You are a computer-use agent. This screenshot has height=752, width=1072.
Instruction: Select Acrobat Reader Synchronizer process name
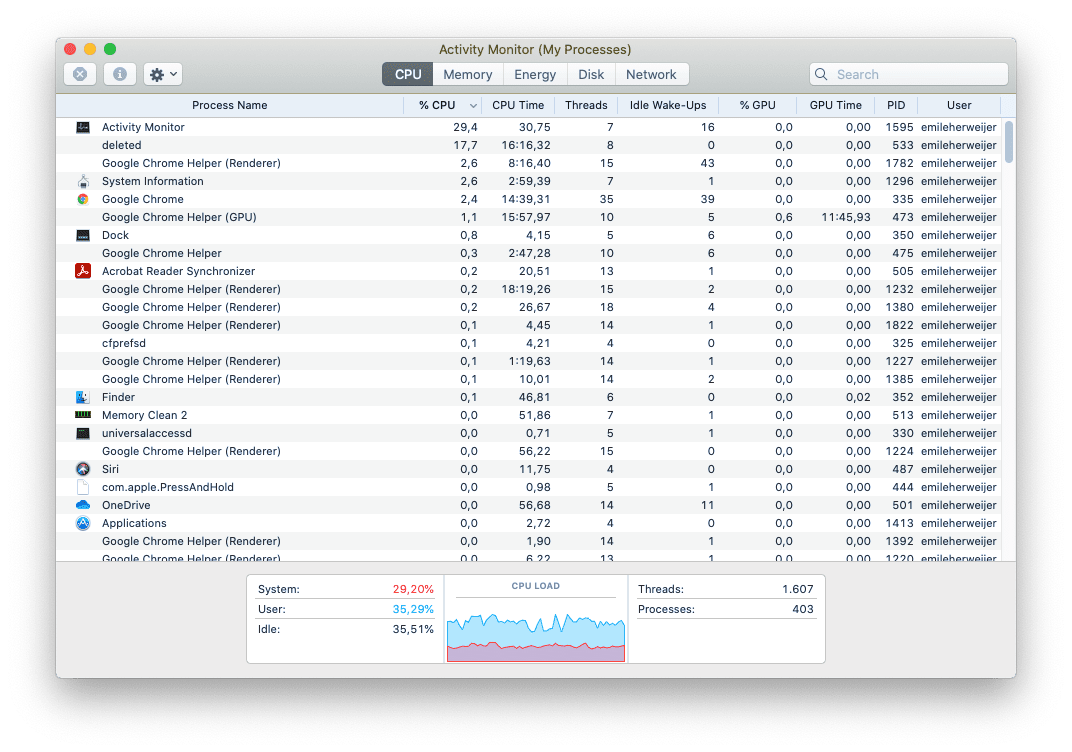(178, 271)
